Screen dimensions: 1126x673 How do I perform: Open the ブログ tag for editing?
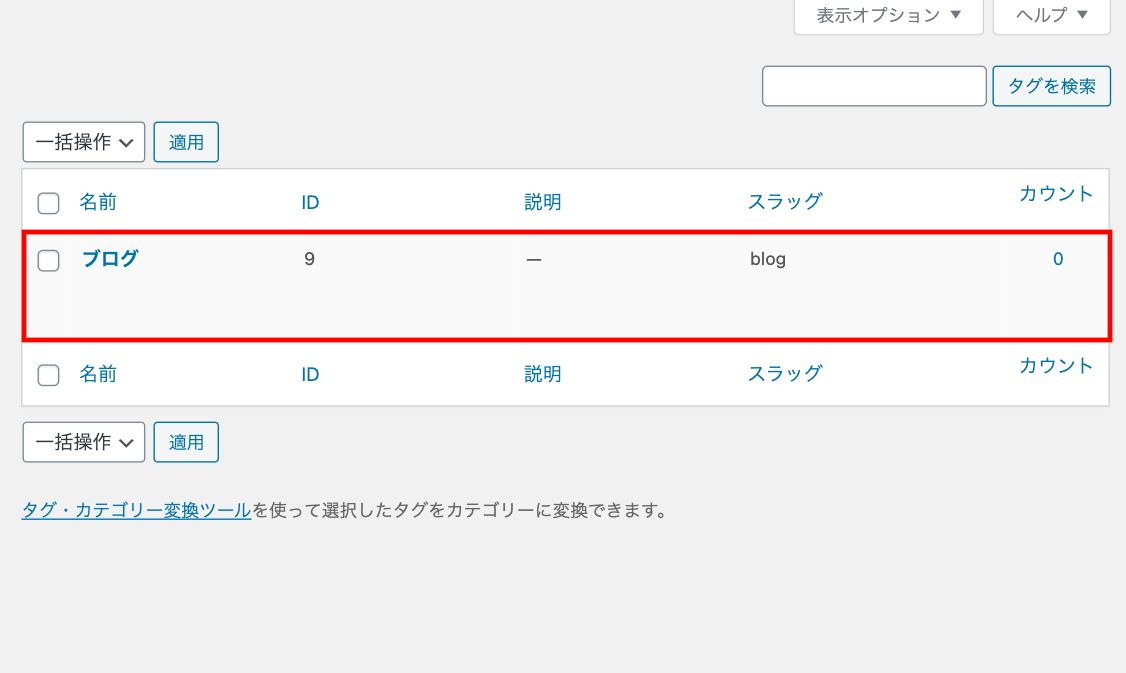coord(110,258)
